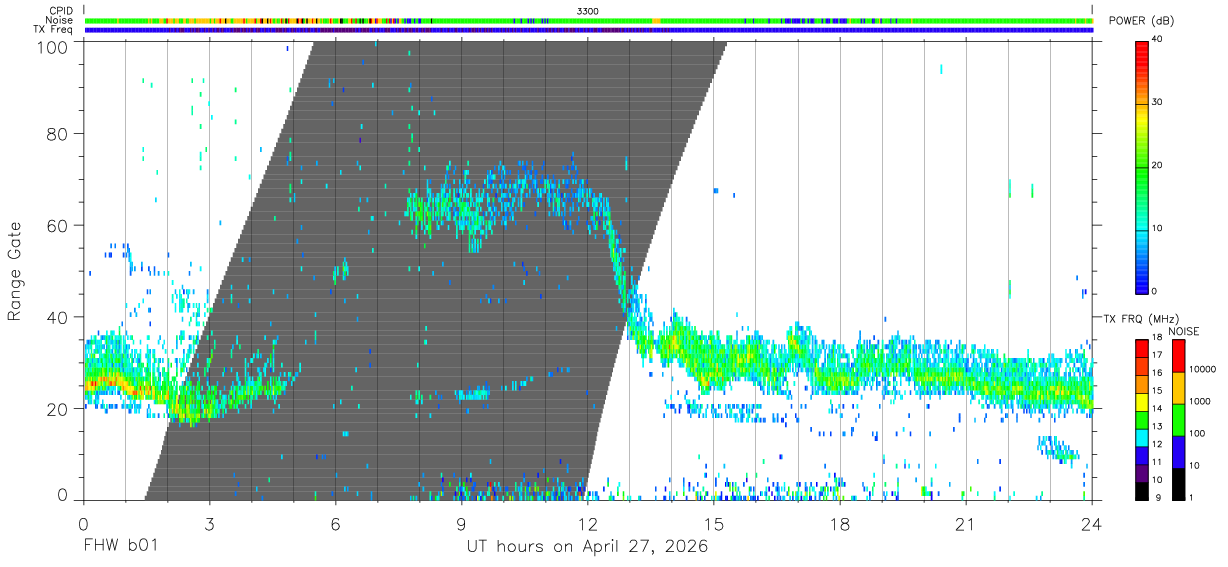Screen dimensions: 1228x567
Task: Click the 6 tick on UT hours axis
Action: click(335, 523)
